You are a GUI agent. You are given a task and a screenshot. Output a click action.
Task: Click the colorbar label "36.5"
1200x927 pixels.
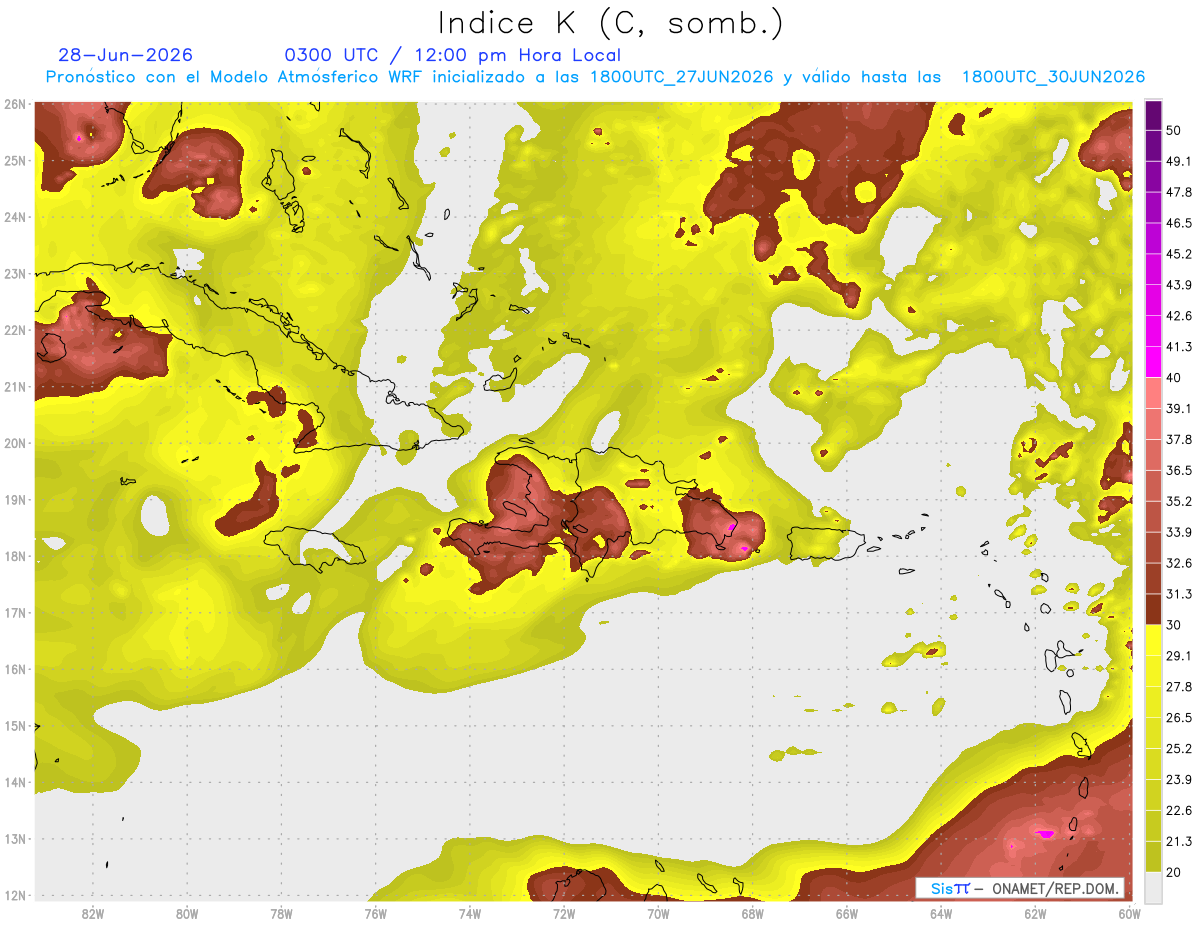pyautogui.click(x=1178, y=470)
